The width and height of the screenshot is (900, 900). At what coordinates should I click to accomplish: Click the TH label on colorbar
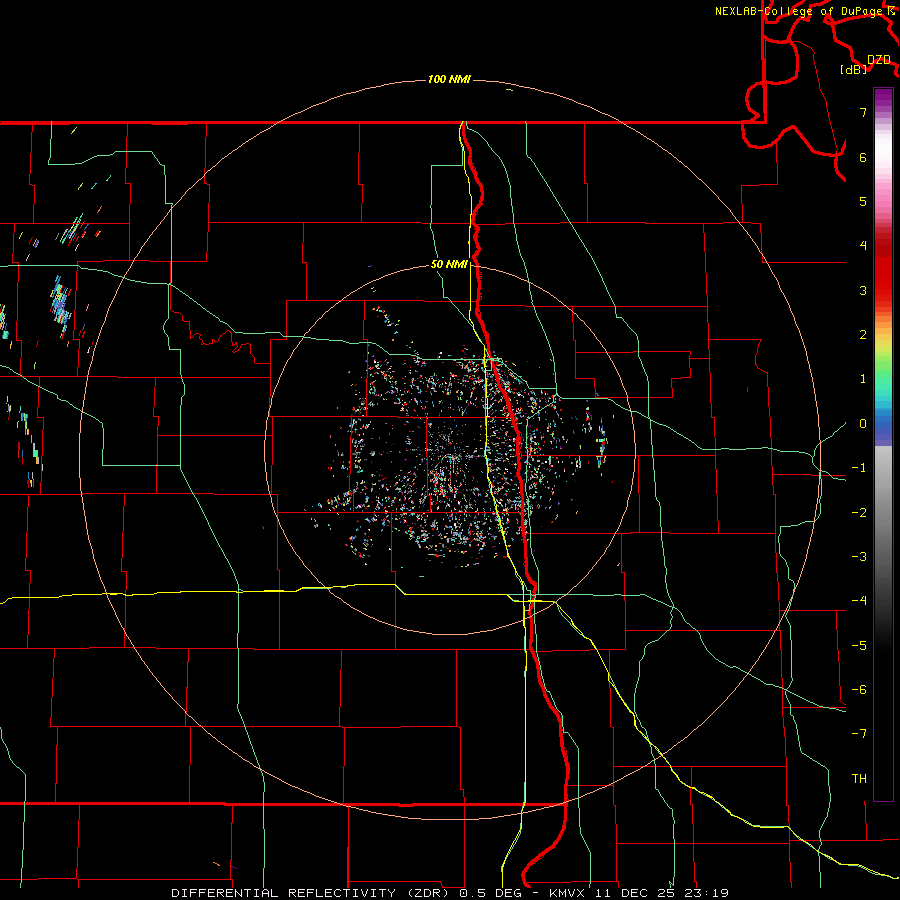859,779
